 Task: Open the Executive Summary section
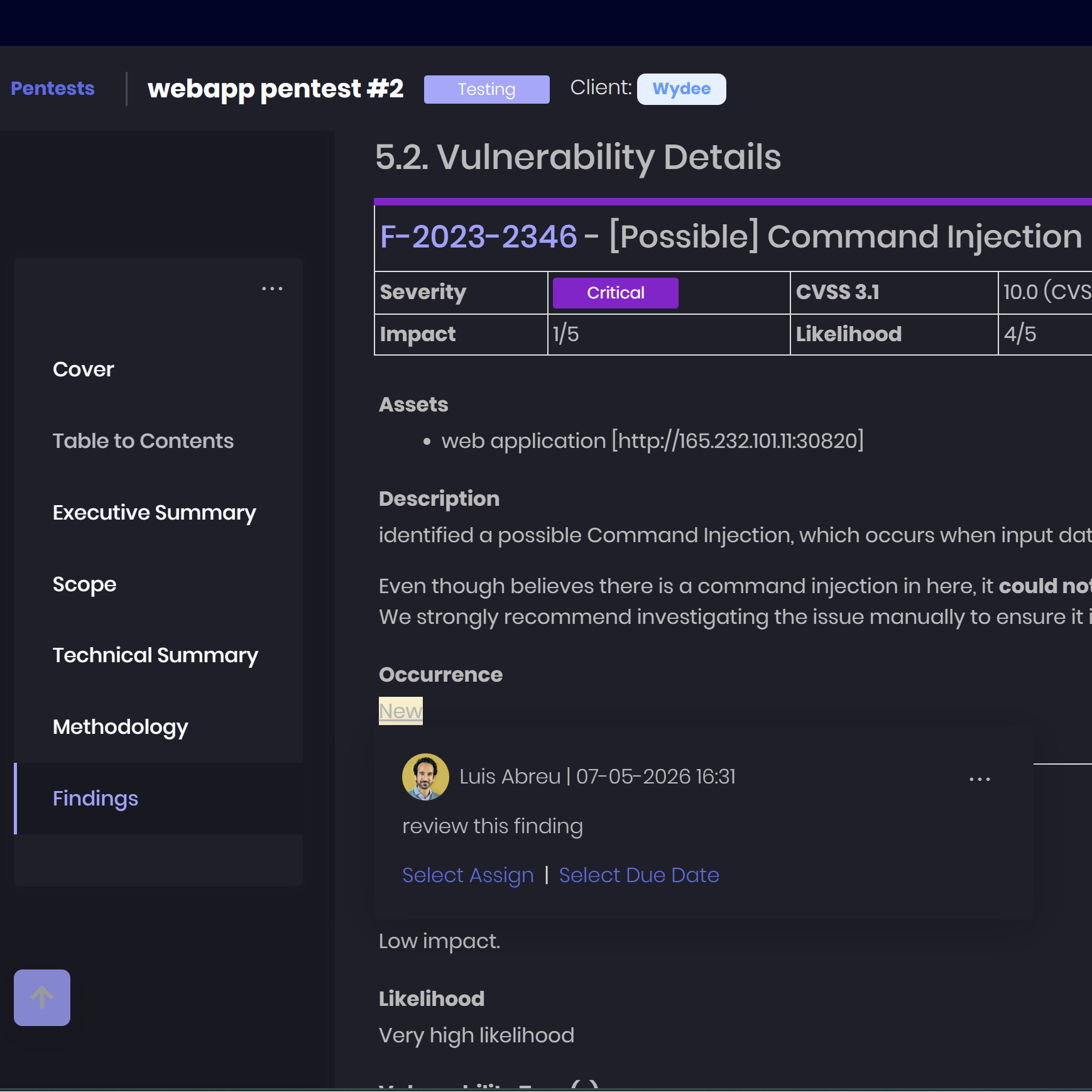tap(155, 513)
